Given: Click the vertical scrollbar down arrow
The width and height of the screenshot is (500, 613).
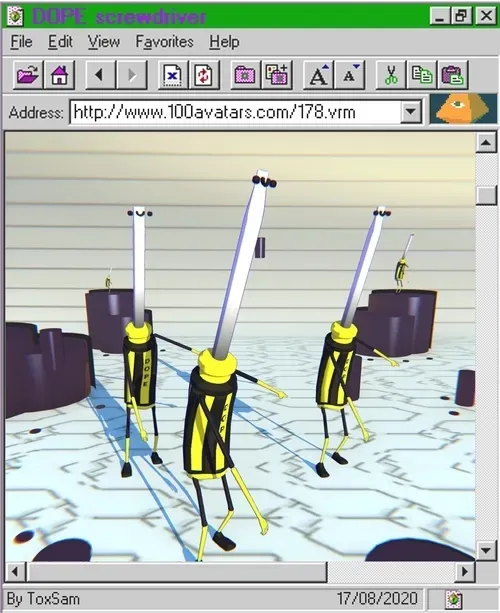Looking at the screenshot, I should coord(486,550).
